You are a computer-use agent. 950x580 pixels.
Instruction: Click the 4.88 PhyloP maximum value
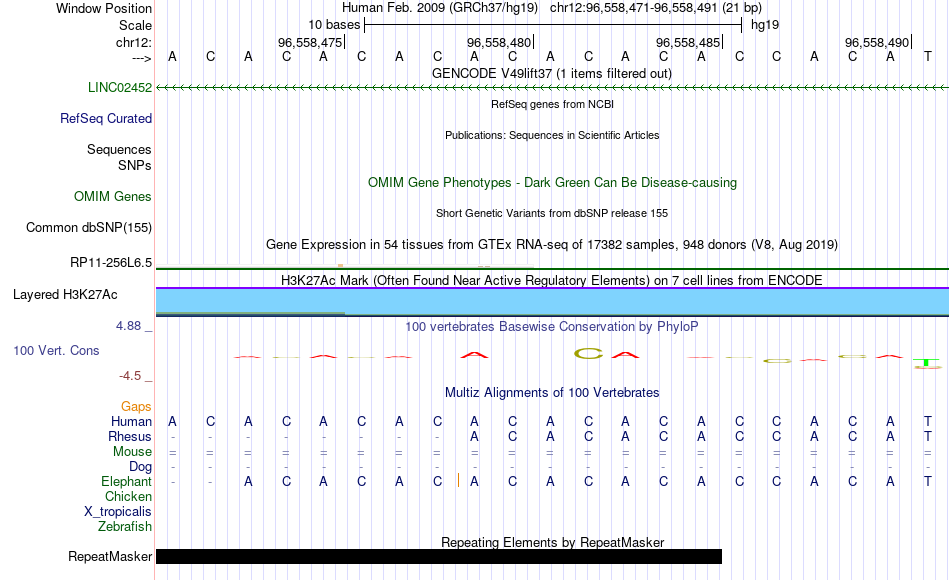128,325
